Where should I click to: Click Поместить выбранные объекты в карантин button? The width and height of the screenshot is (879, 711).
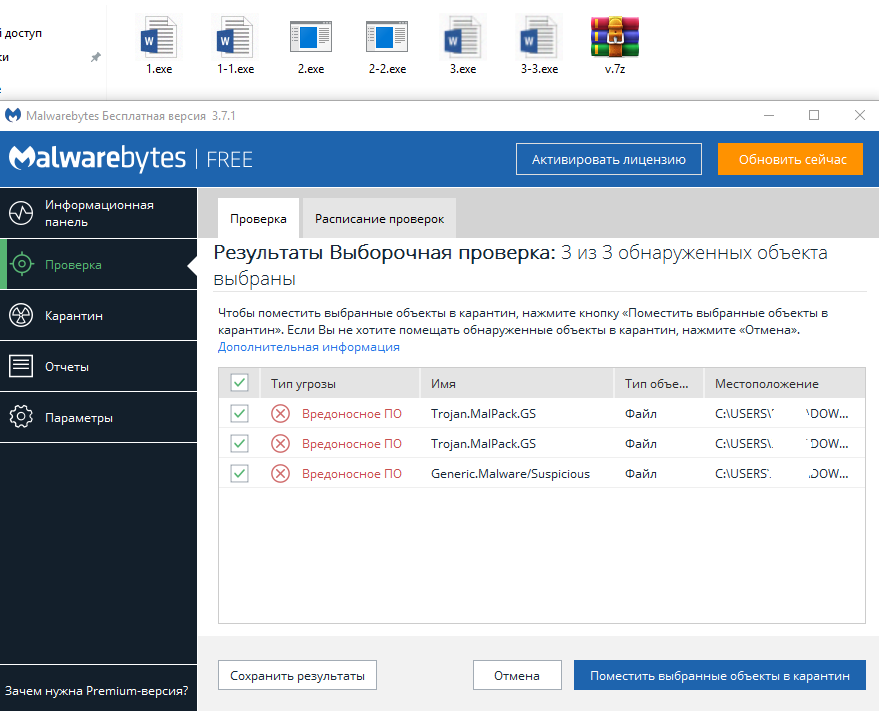[x=720, y=675]
